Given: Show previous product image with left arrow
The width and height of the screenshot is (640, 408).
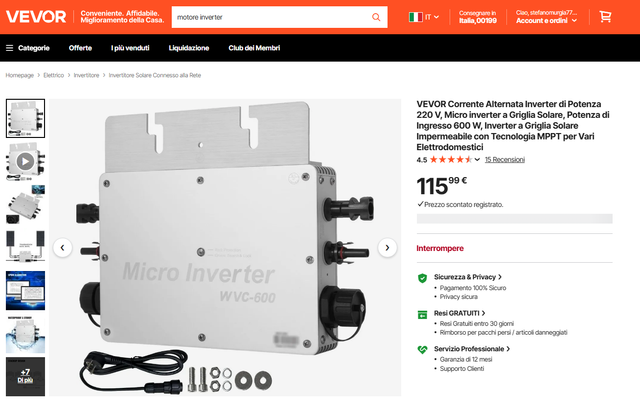Looking at the screenshot, I should tap(62, 248).
